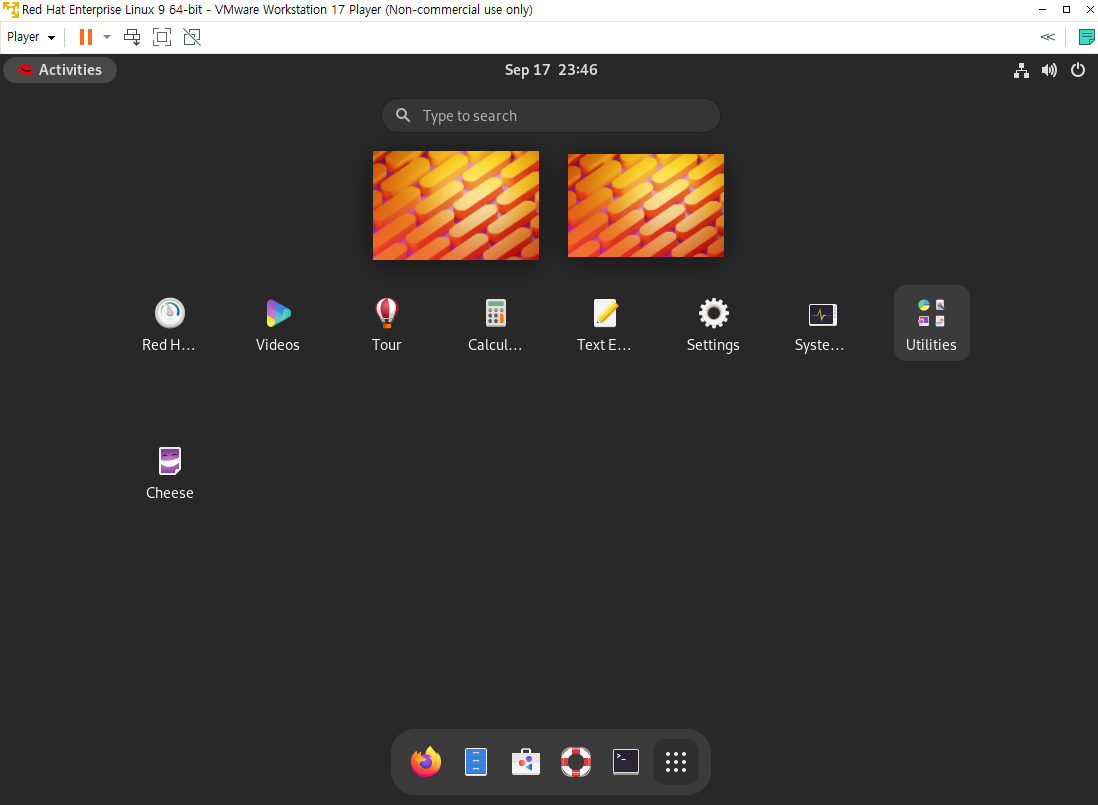1098x805 pixels.
Task: Open the Utilities app folder
Action: coord(931,322)
